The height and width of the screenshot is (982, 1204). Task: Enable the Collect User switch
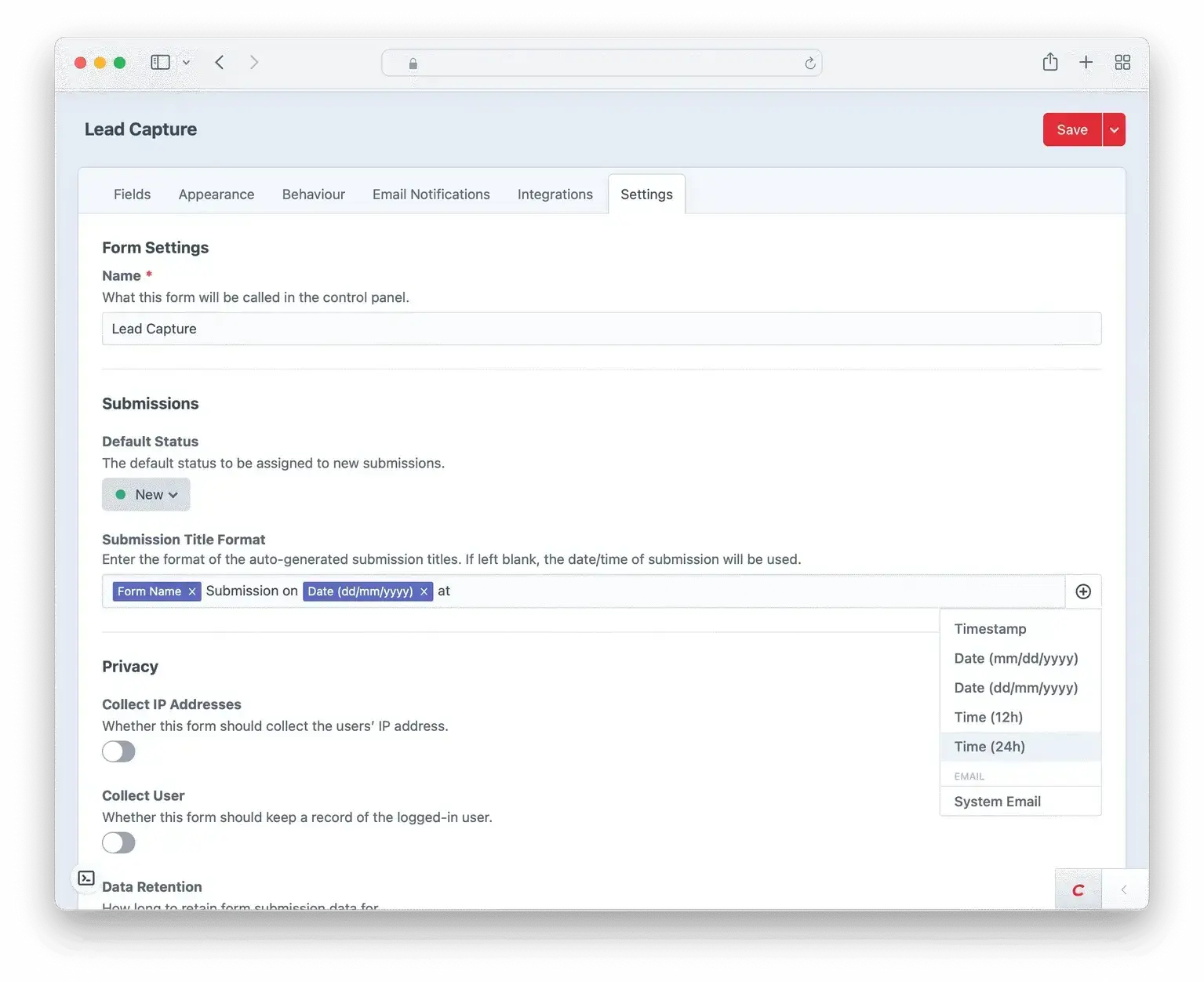(x=118, y=842)
